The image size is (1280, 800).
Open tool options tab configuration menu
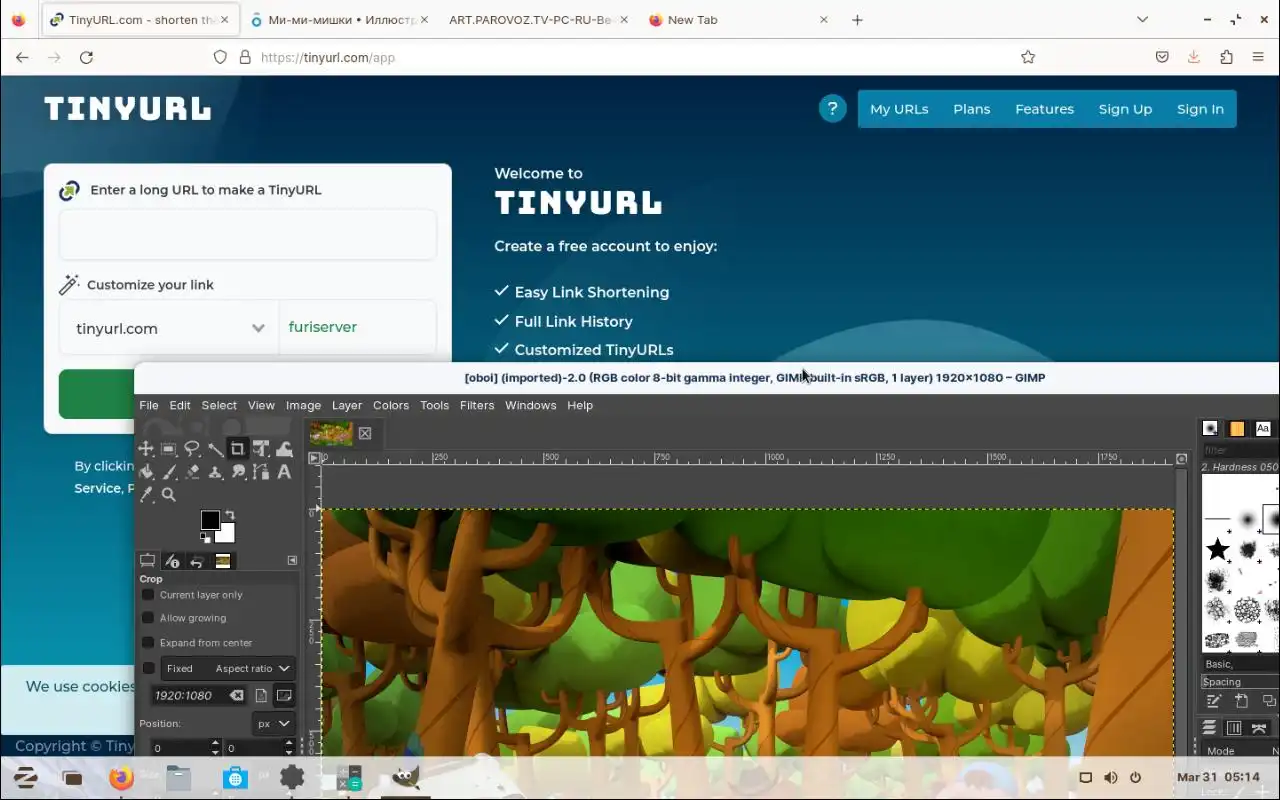[x=292, y=561]
